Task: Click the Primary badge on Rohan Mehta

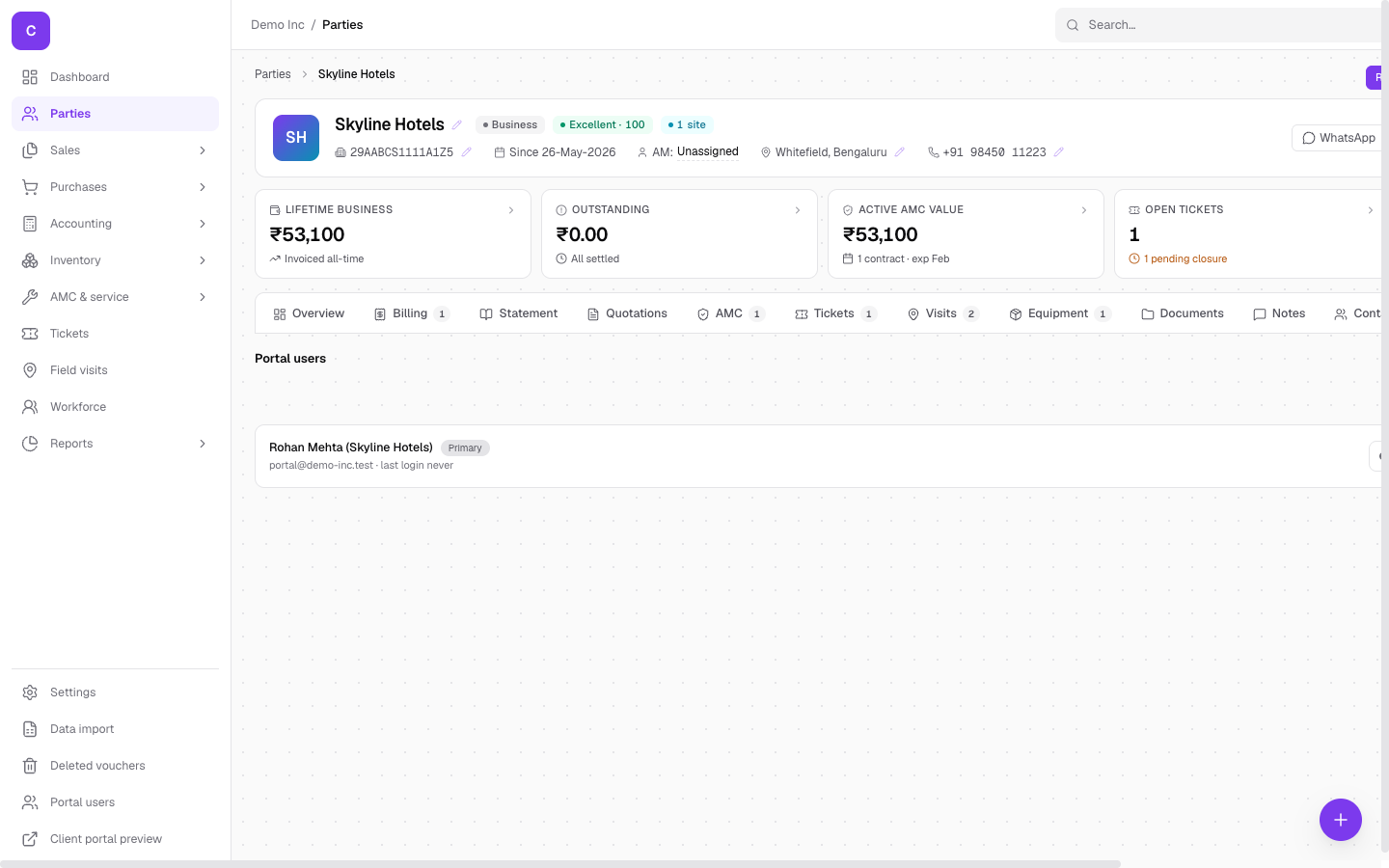Action: tap(465, 448)
